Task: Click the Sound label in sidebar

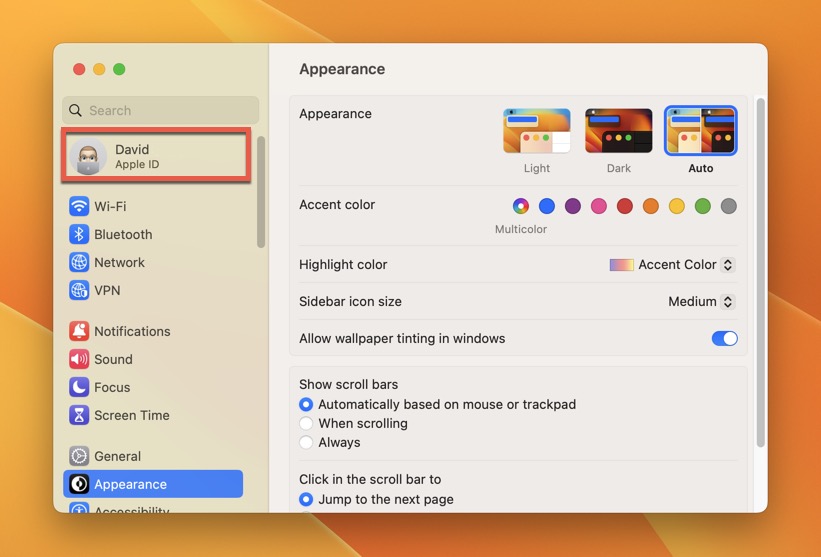Action: click(x=113, y=359)
